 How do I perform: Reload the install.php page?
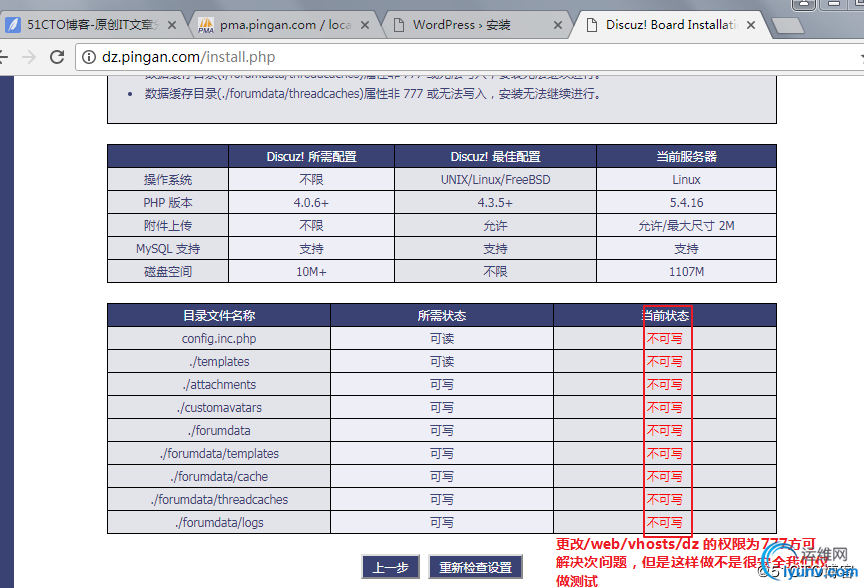[57, 57]
